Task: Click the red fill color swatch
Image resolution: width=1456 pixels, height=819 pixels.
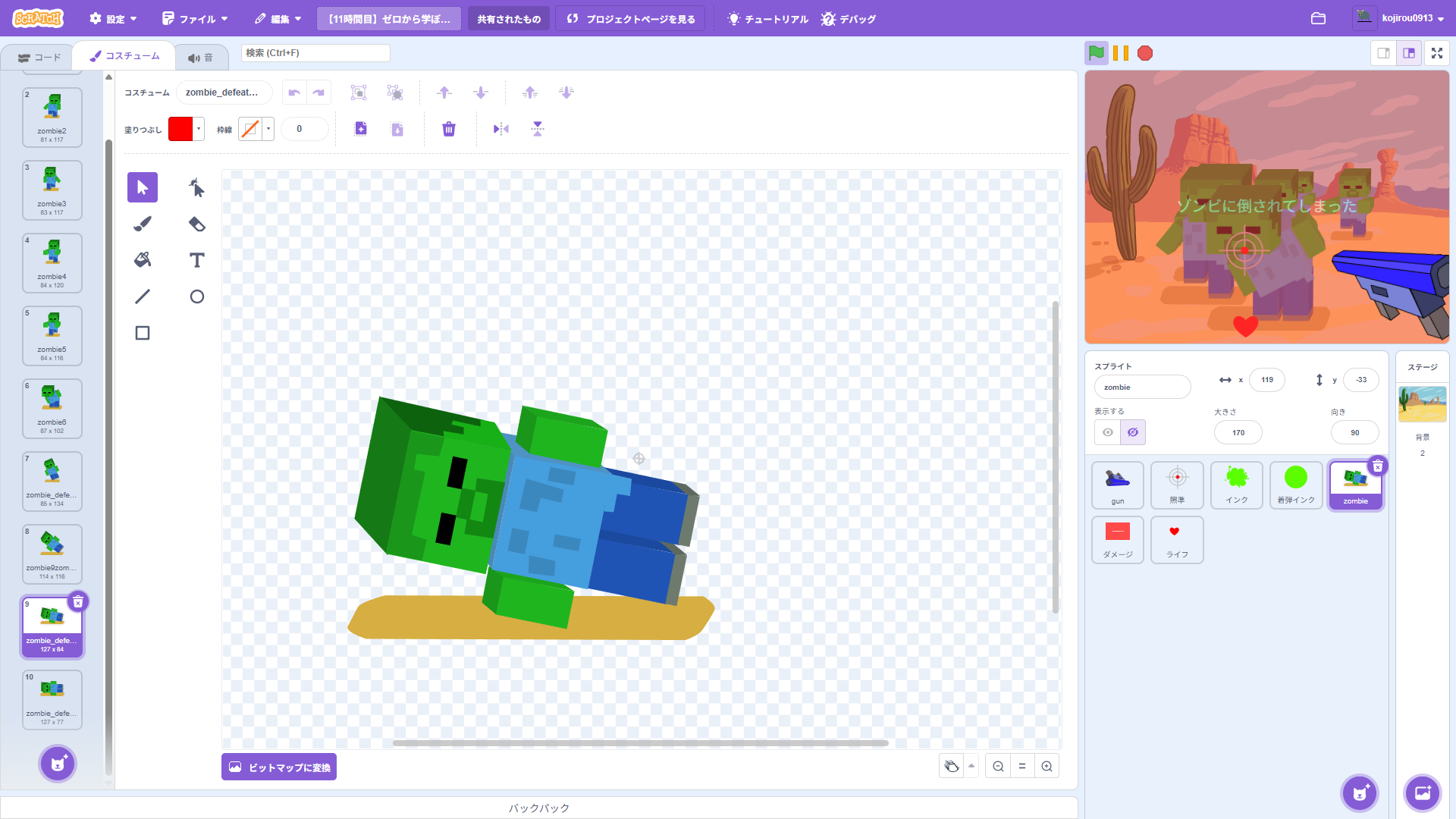Action: (x=180, y=129)
